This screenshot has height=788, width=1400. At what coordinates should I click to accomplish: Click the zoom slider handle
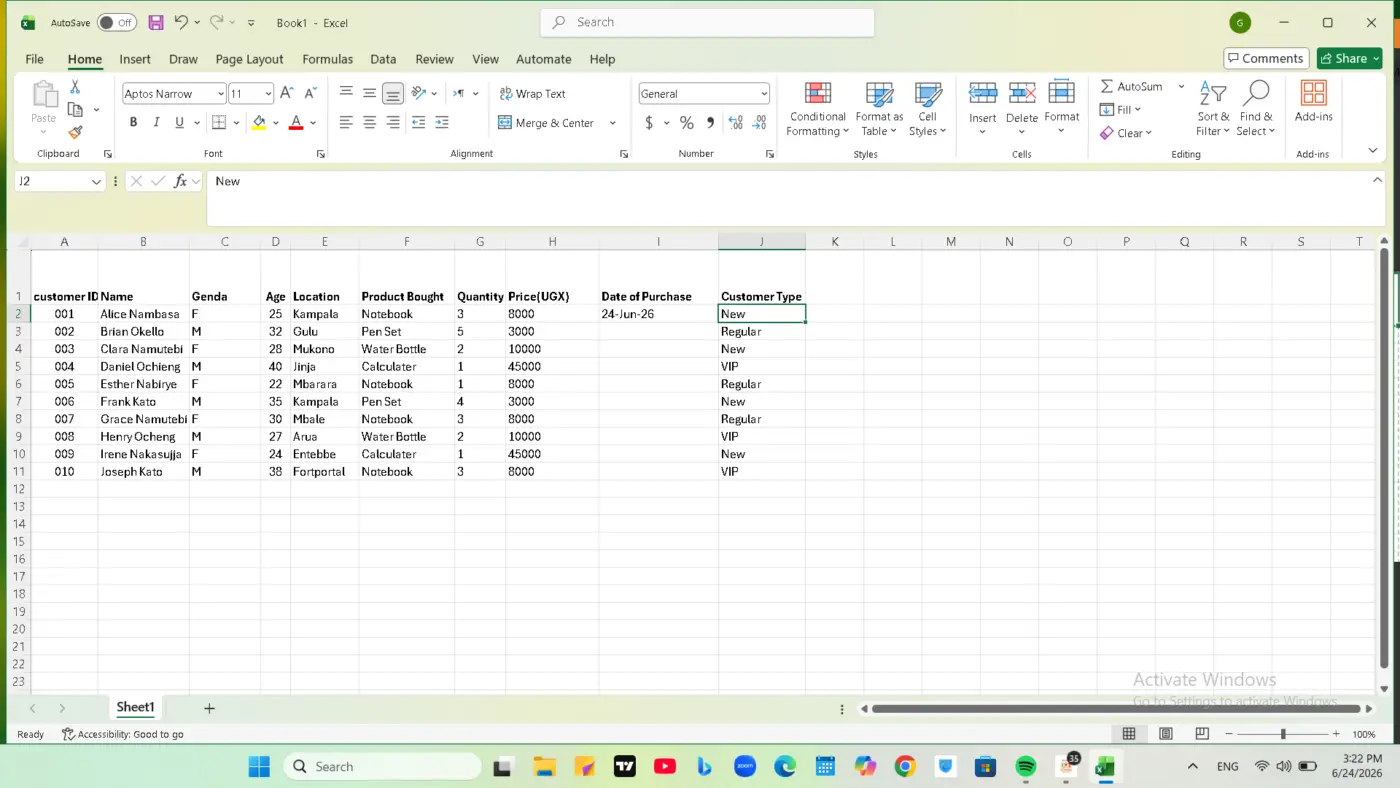tap(1283, 734)
